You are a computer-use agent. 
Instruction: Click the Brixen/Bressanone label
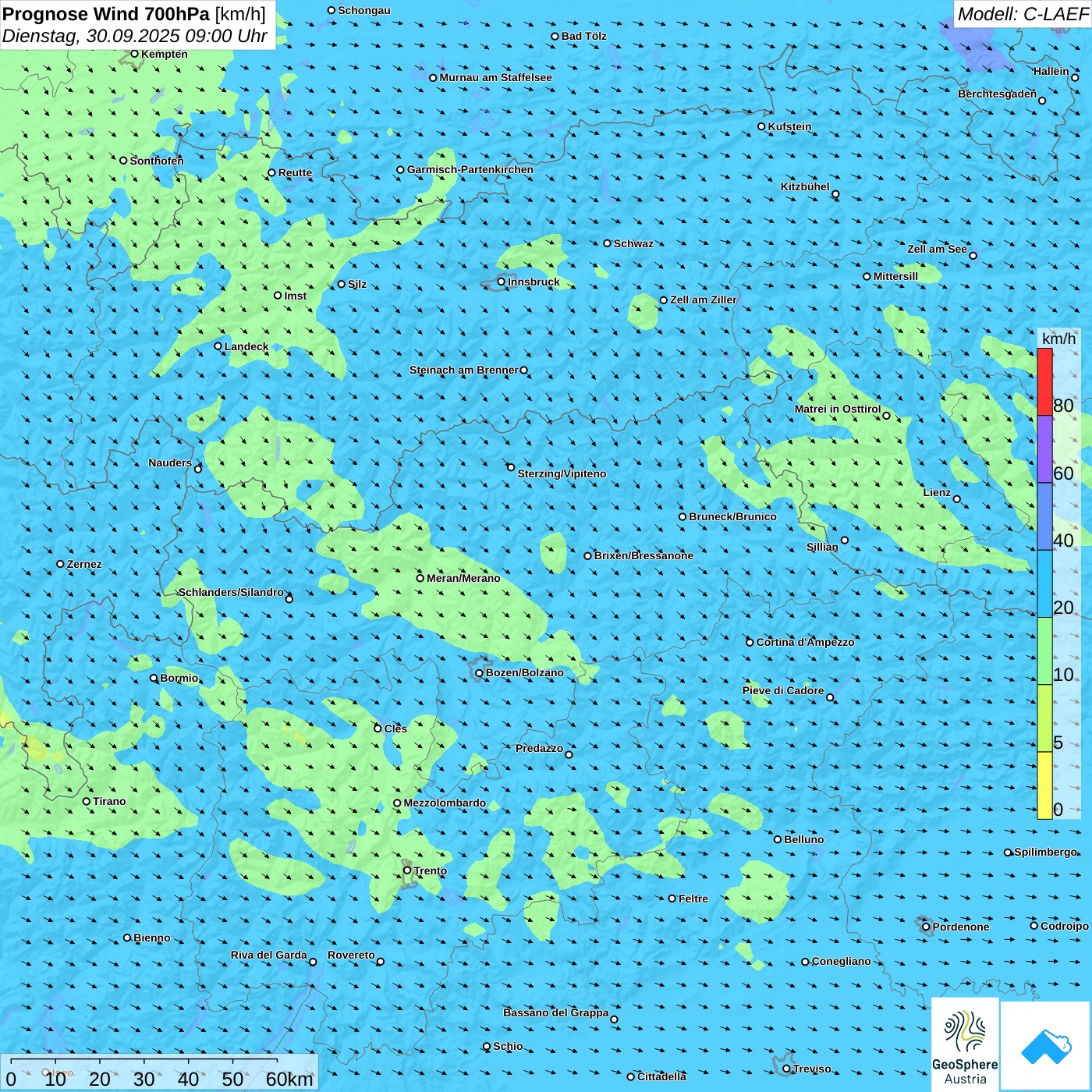pos(643,555)
